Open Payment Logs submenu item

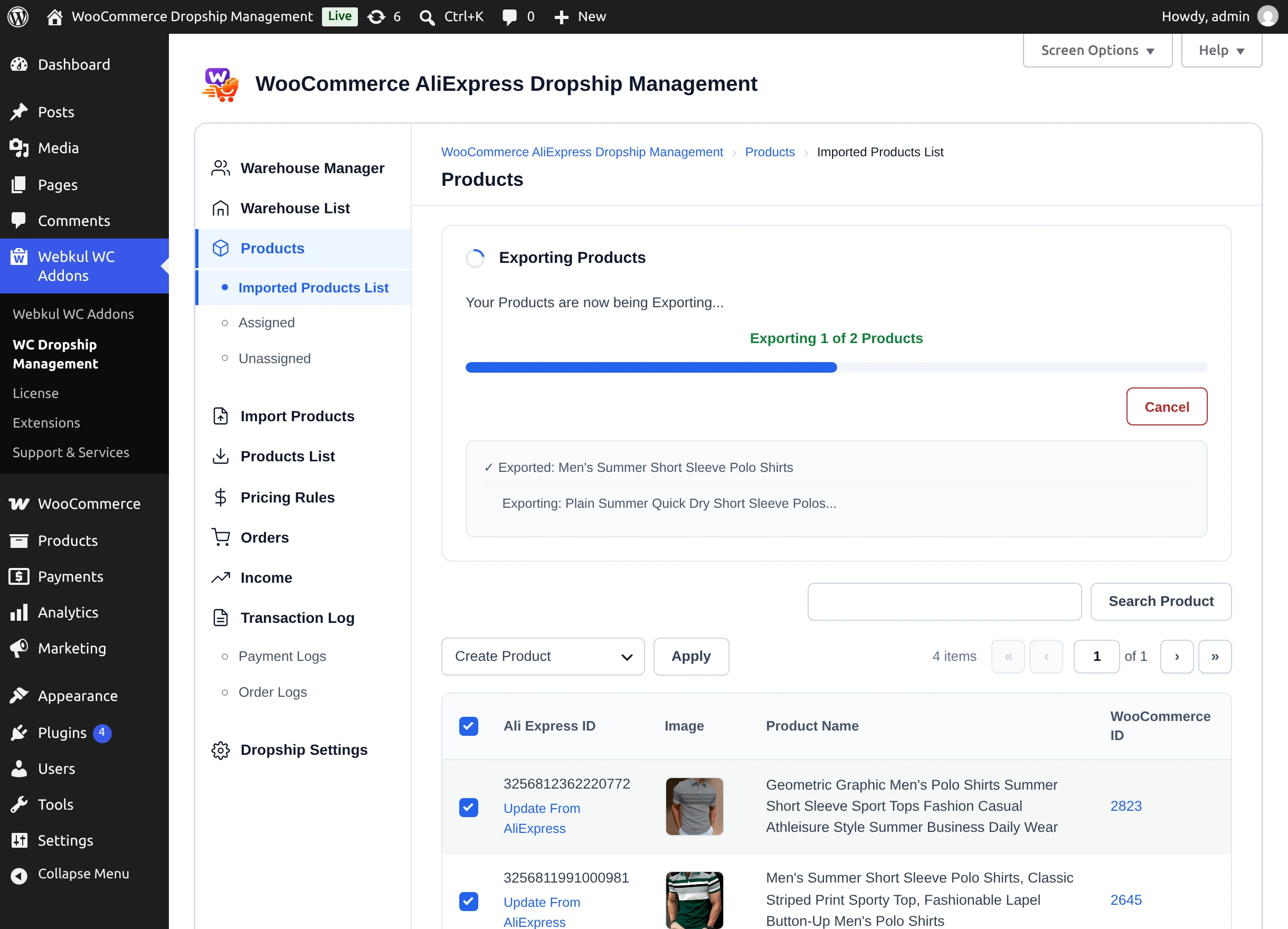[x=282, y=656]
